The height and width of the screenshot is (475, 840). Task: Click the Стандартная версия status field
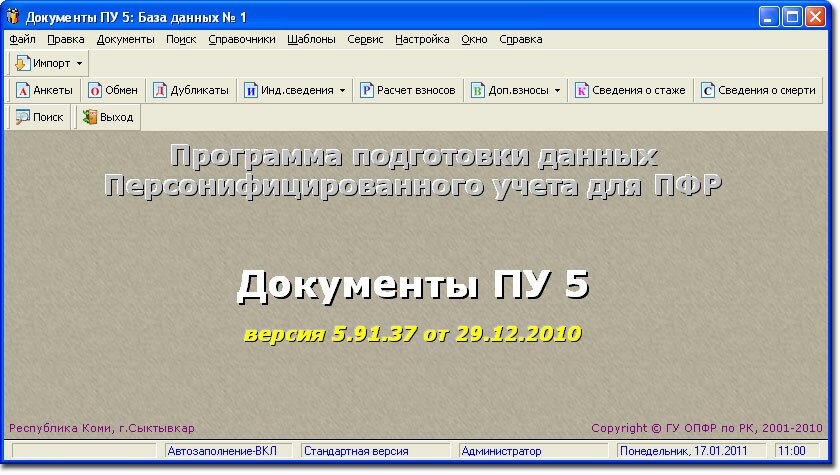[375, 451]
